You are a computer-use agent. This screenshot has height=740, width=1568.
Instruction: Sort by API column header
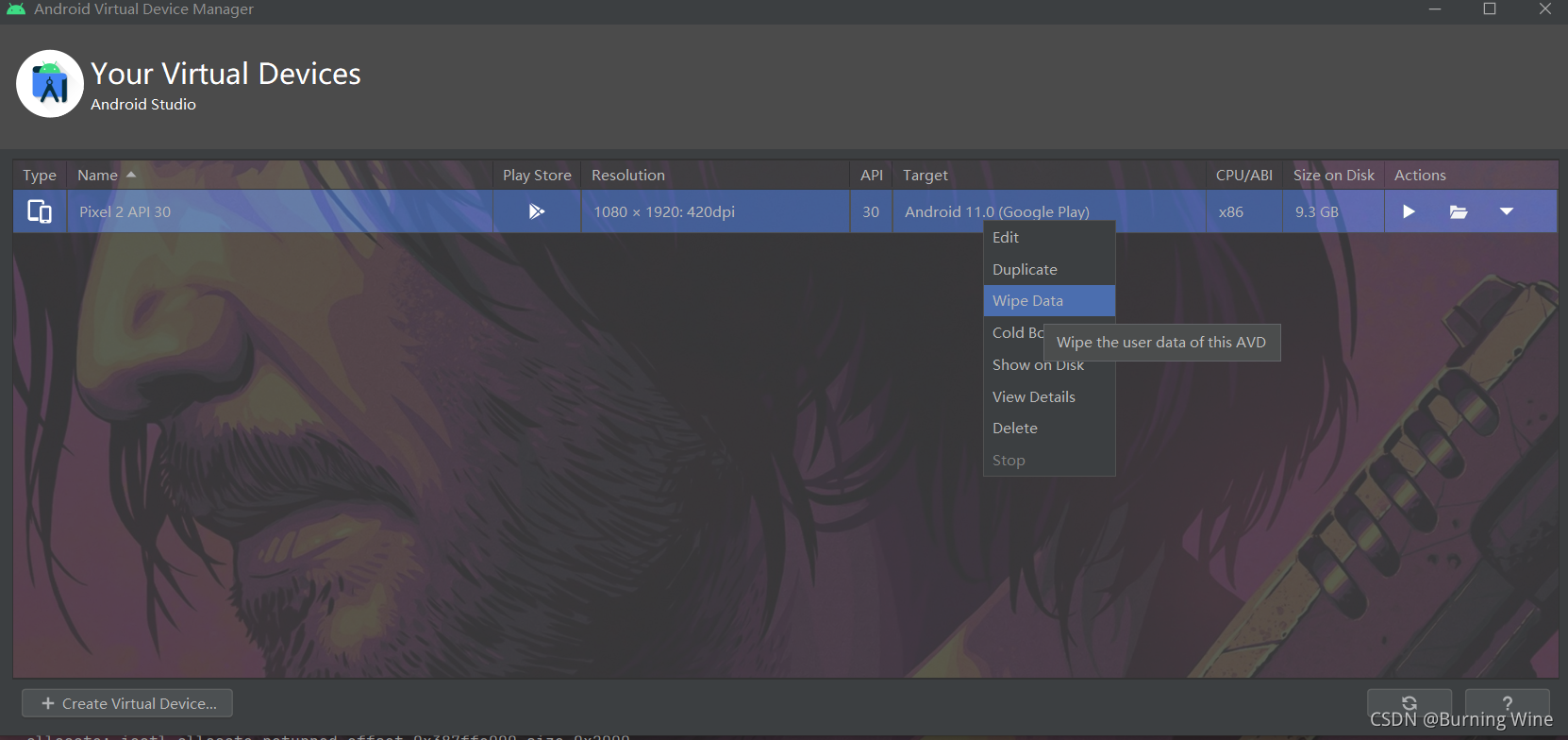(x=872, y=176)
